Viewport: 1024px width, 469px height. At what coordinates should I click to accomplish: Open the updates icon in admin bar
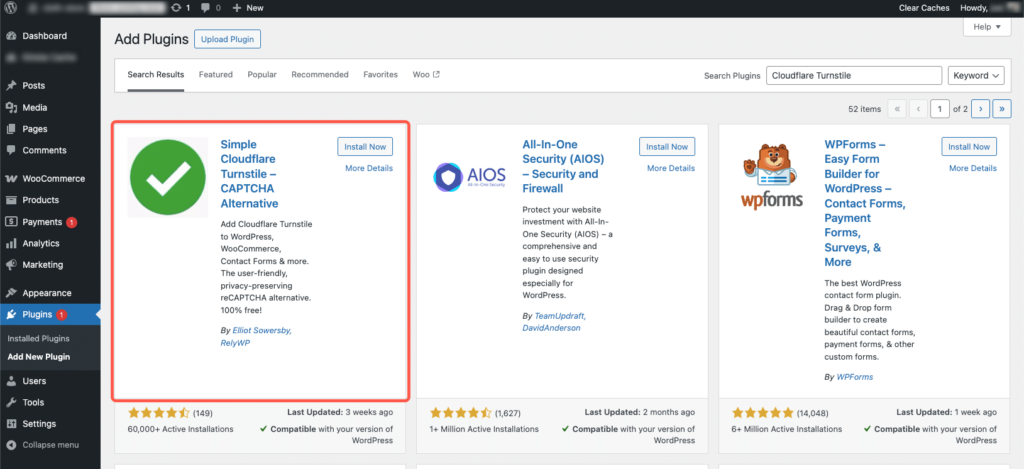178,7
